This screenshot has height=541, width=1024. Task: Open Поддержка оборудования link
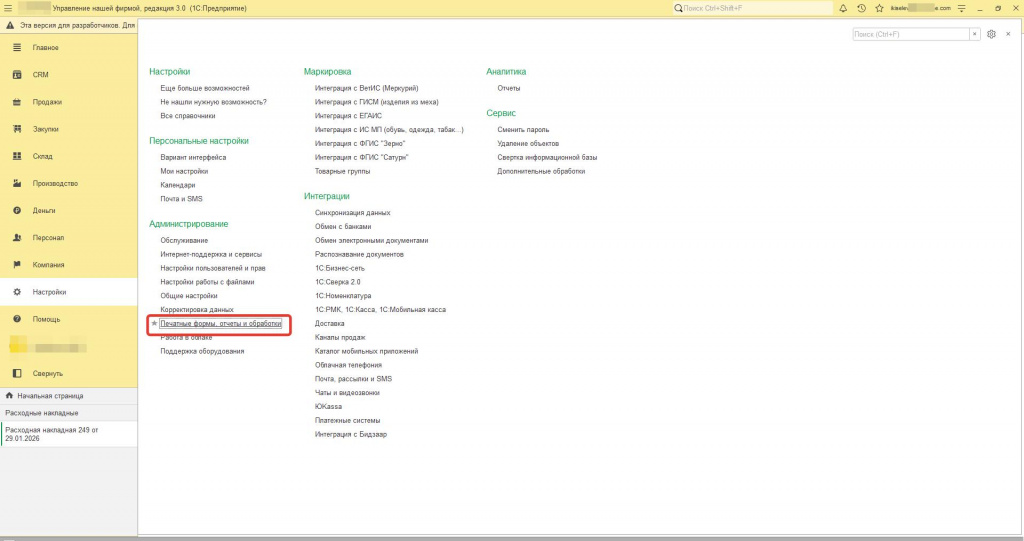(202, 351)
